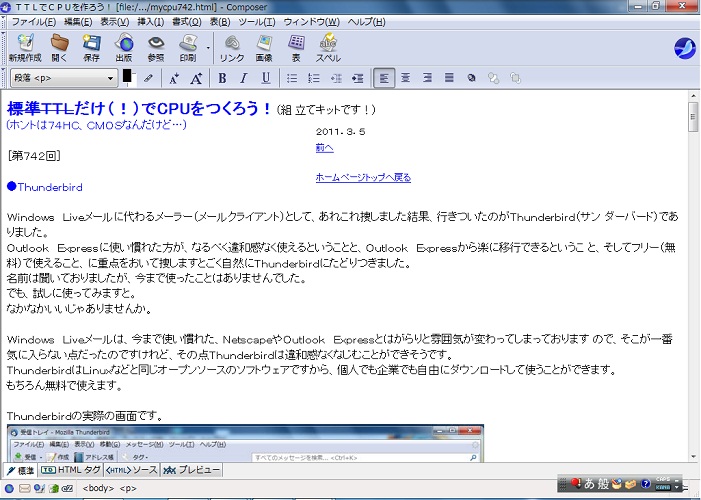Click the bring layer forward icon

[515, 78]
